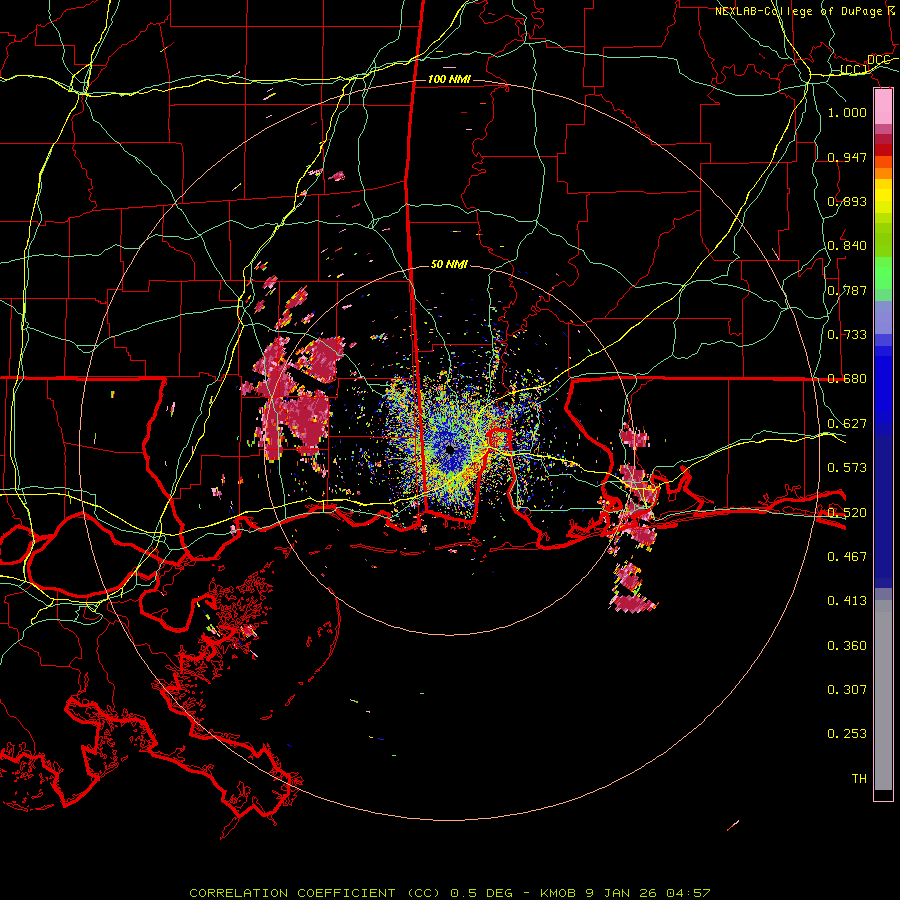Click the 50 NMI range ring label
The height and width of the screenshot is (900, 900).
(449, 264)
